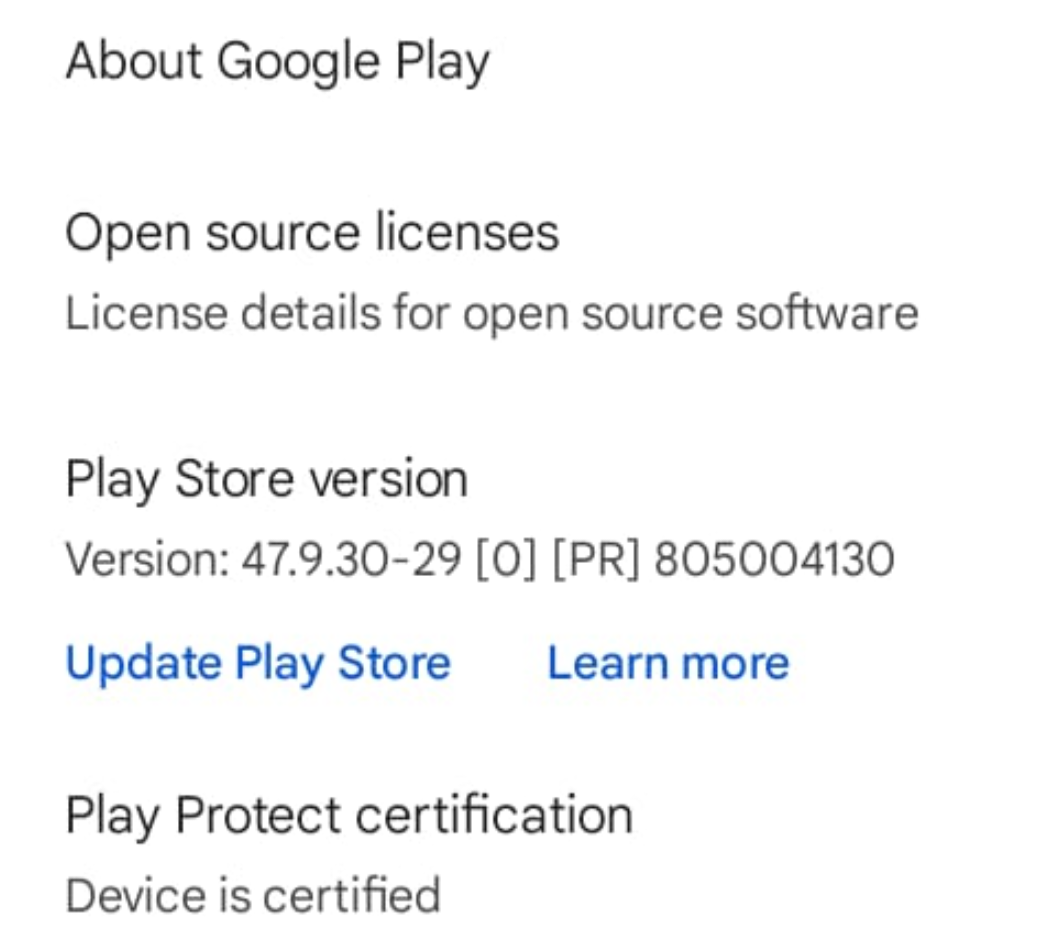Open the Open source licenses entry
The image size is (1044, 950).
[311, 233]
